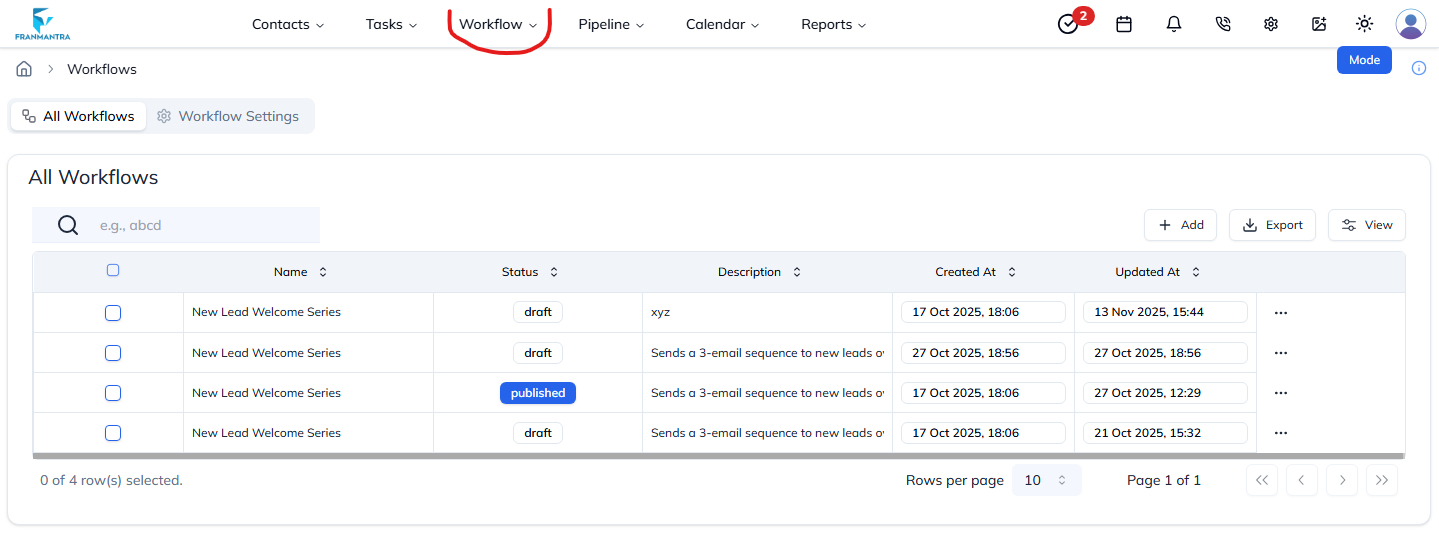Export the workflows list
The width and height of the screenshot is (1439, 553).
1272,225
